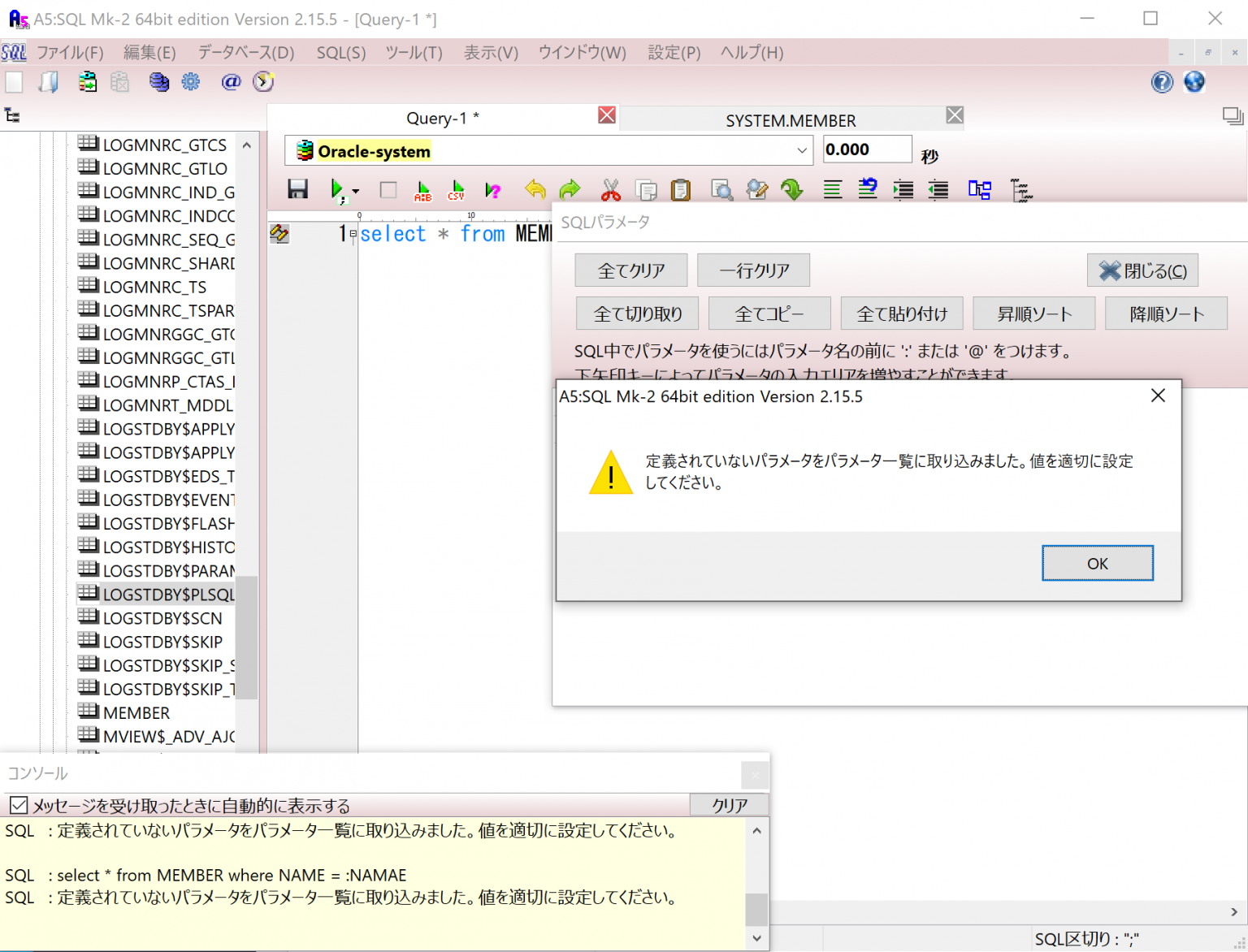1248x952 pixels.
Task: Click the CSV export run icon
Action: tap(457, 190)
